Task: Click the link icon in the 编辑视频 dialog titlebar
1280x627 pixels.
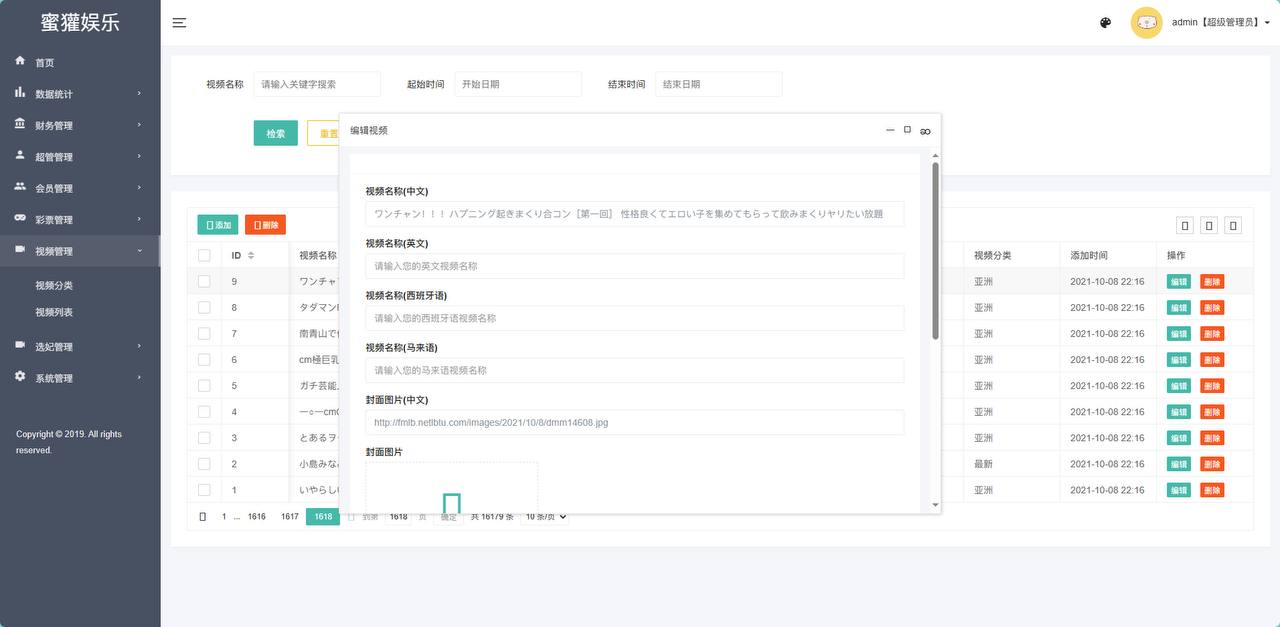Action: (925, 130)
